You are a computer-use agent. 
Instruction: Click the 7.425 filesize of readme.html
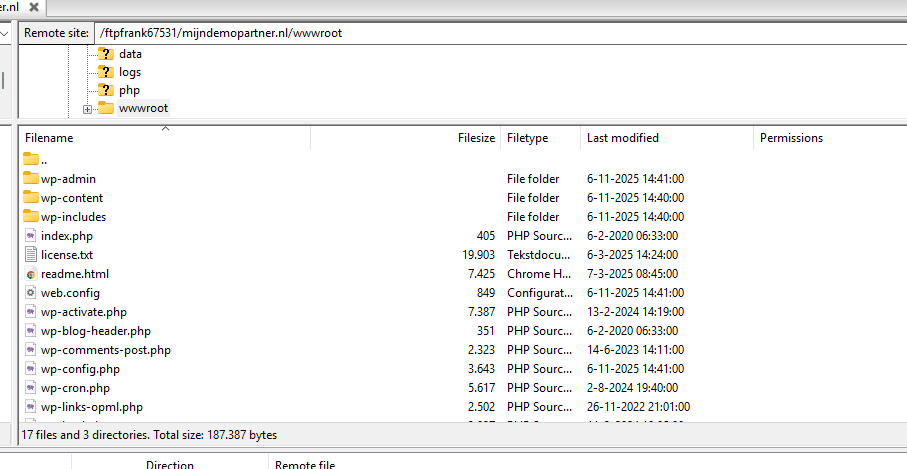[481, 274]
